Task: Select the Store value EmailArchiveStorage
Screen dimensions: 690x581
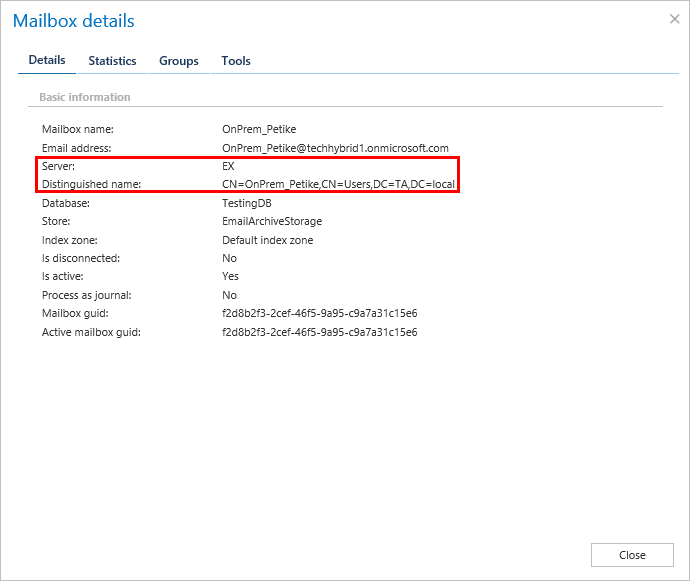Action: pos(272,221)
